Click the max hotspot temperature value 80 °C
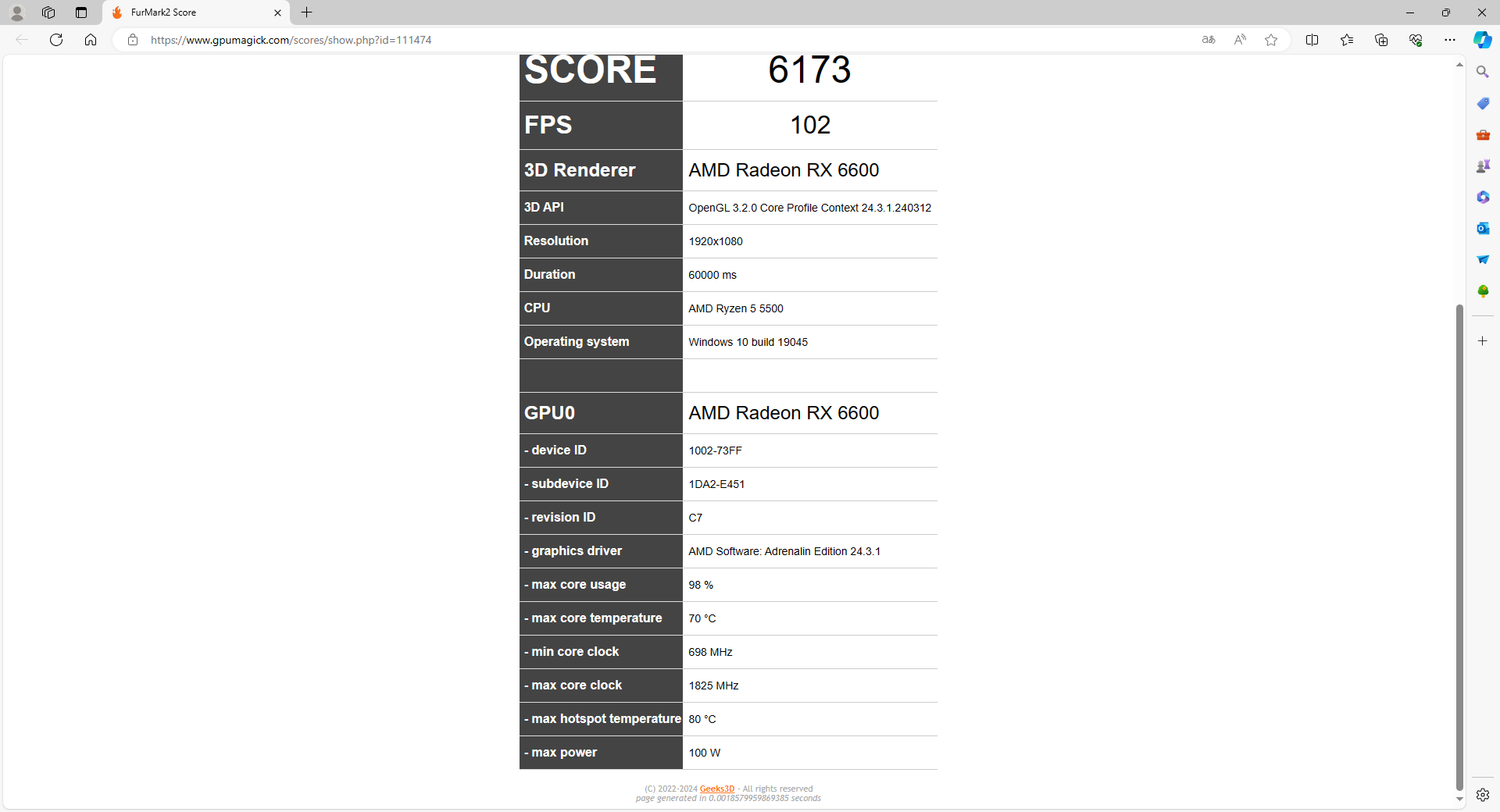 pos(702,719)
